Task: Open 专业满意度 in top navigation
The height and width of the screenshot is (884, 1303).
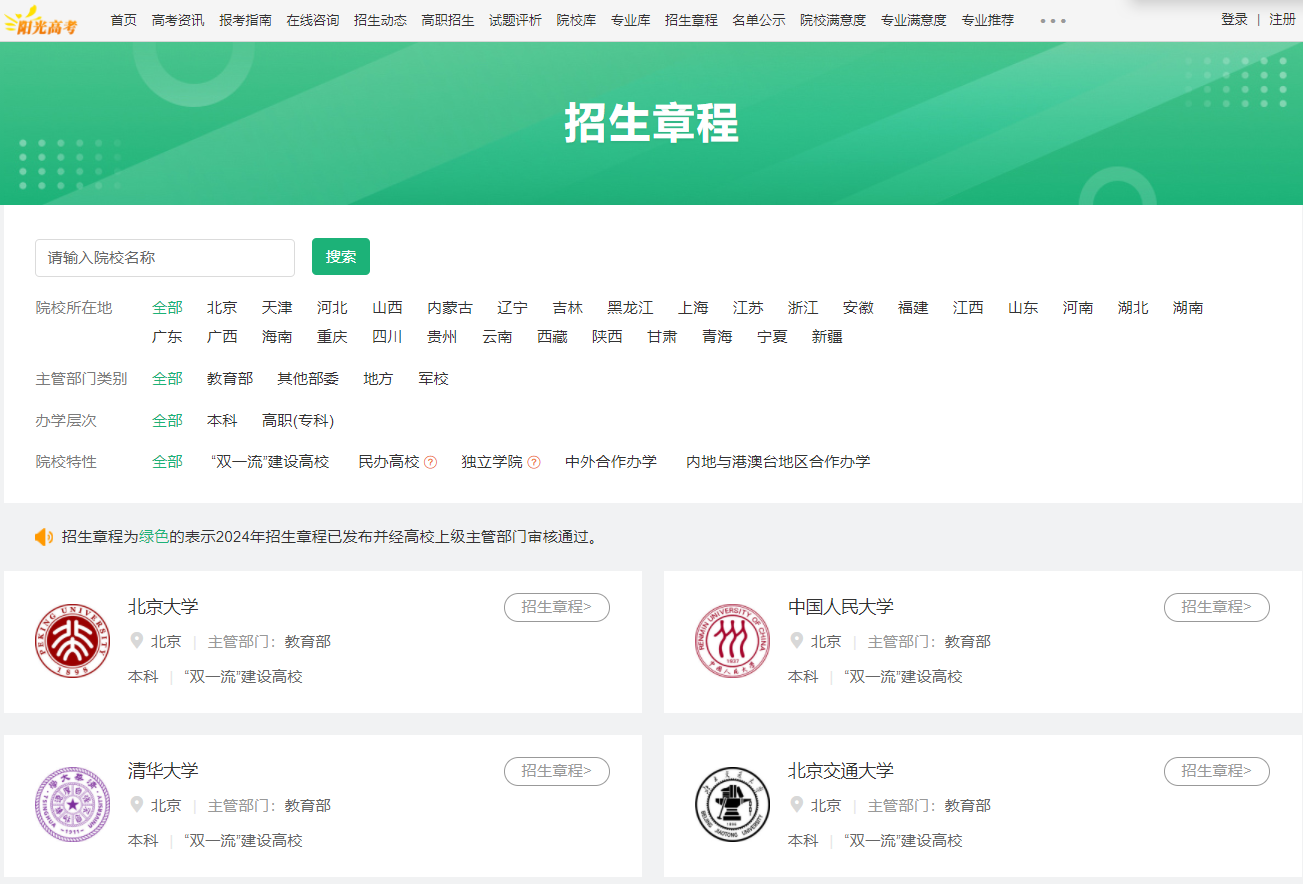Action: click(914, 20)
